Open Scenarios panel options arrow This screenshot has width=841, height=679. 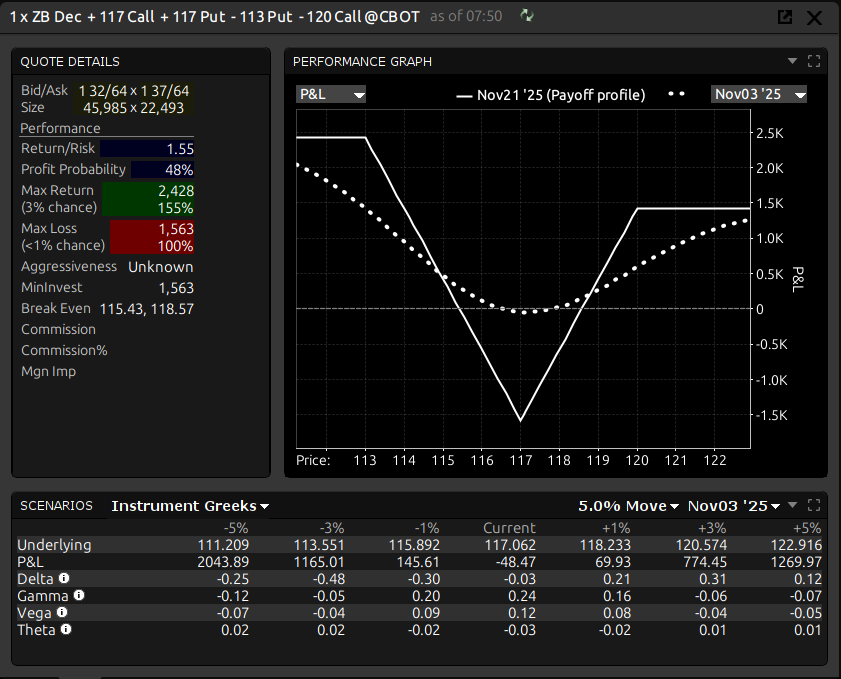tap(792, 505)
